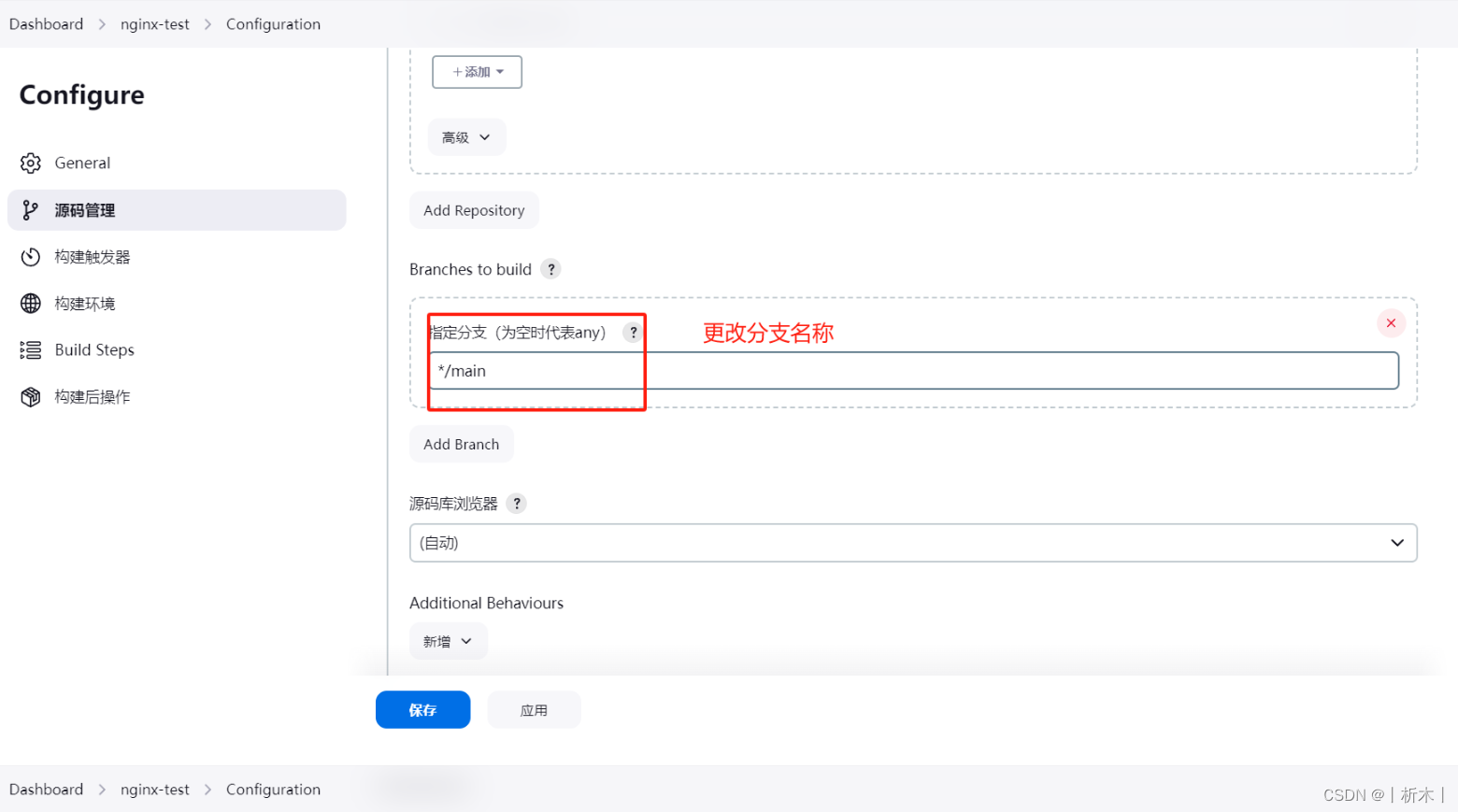This screenshot has width=1458, height=812.
Task: Click the bottom breadcrumb arrow after Dashboard
Action: (102, 790)
